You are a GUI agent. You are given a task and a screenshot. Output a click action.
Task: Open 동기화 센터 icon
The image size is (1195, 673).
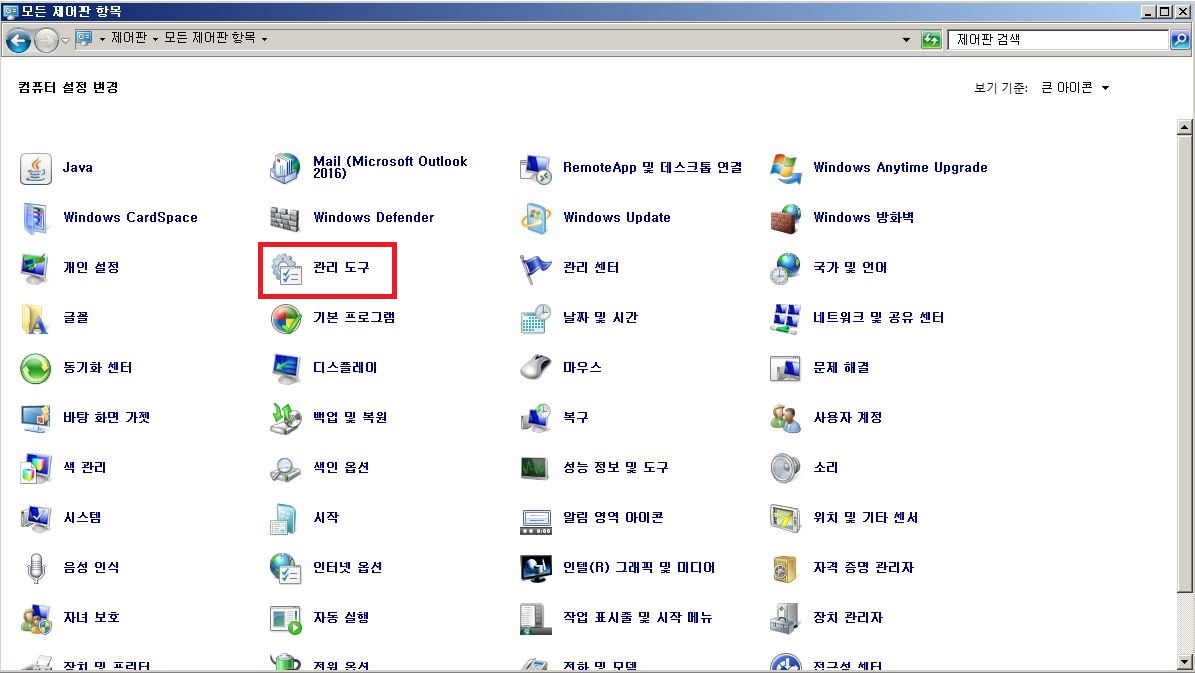pos(35,368)
